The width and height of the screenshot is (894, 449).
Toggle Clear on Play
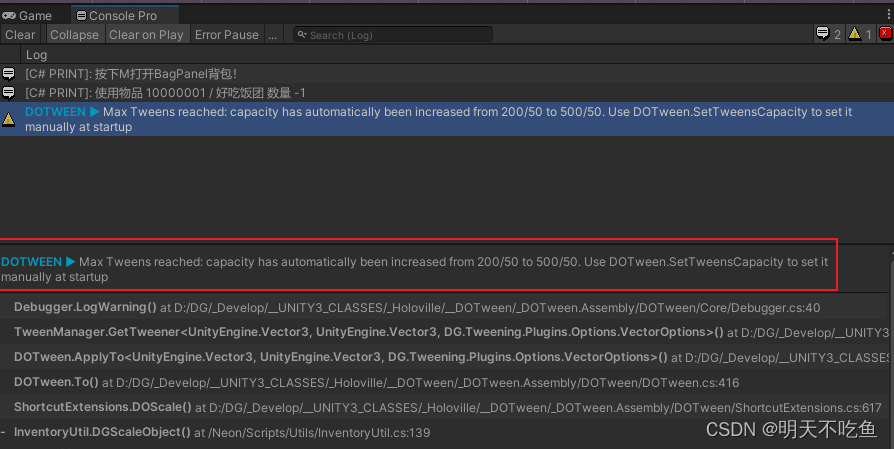click(146, 35)
